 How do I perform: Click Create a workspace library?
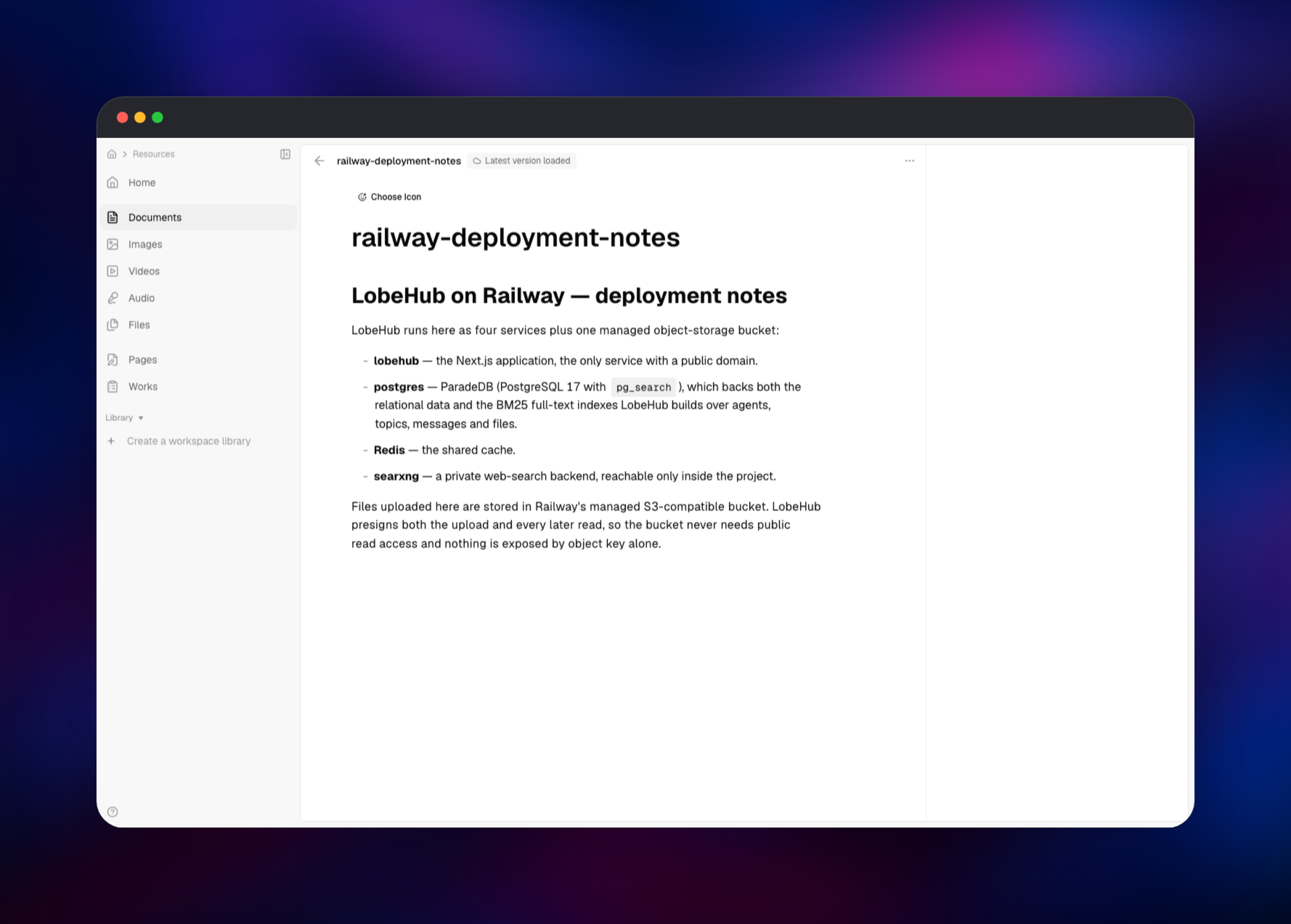pos(188,441)
